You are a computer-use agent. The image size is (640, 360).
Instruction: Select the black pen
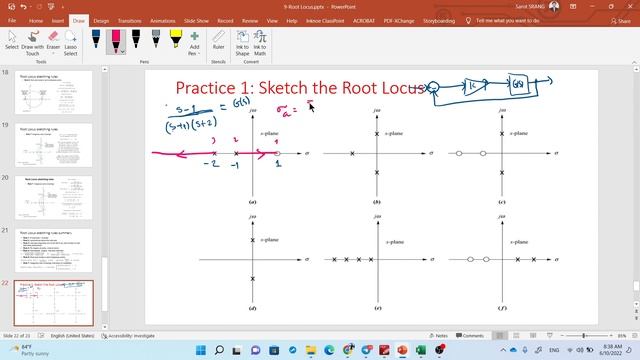coord(136,40)
